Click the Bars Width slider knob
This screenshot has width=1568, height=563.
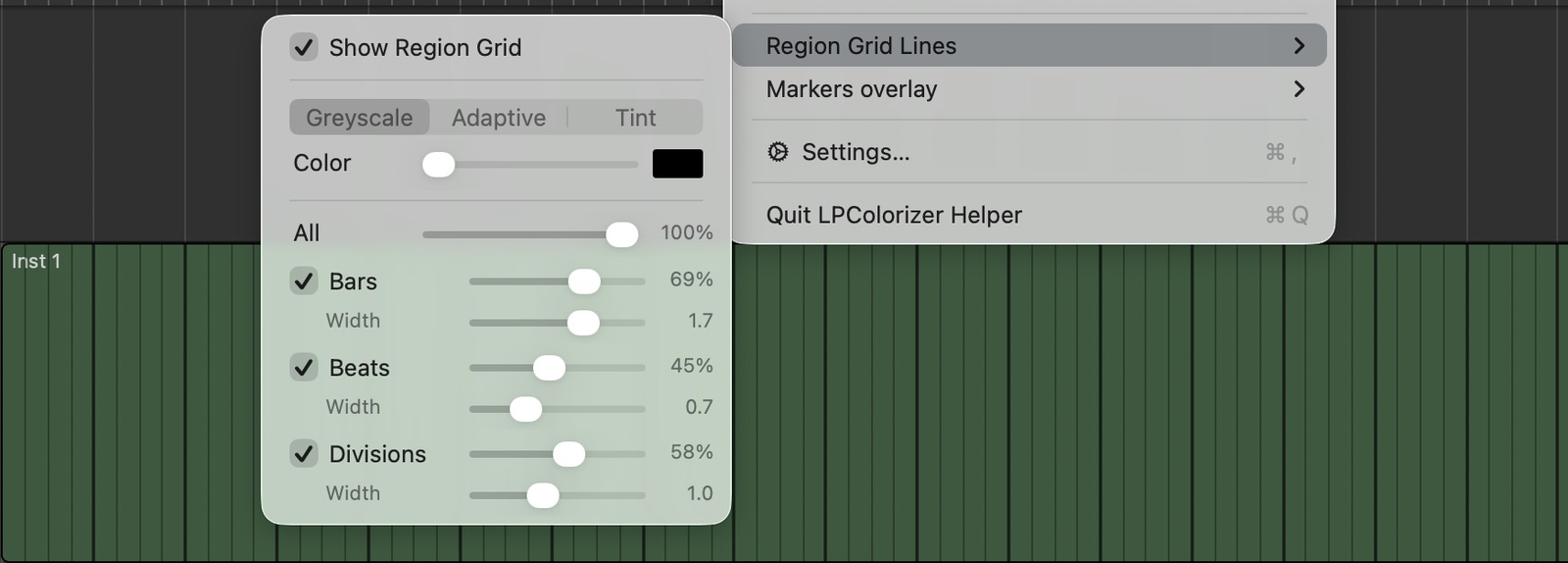583,323
